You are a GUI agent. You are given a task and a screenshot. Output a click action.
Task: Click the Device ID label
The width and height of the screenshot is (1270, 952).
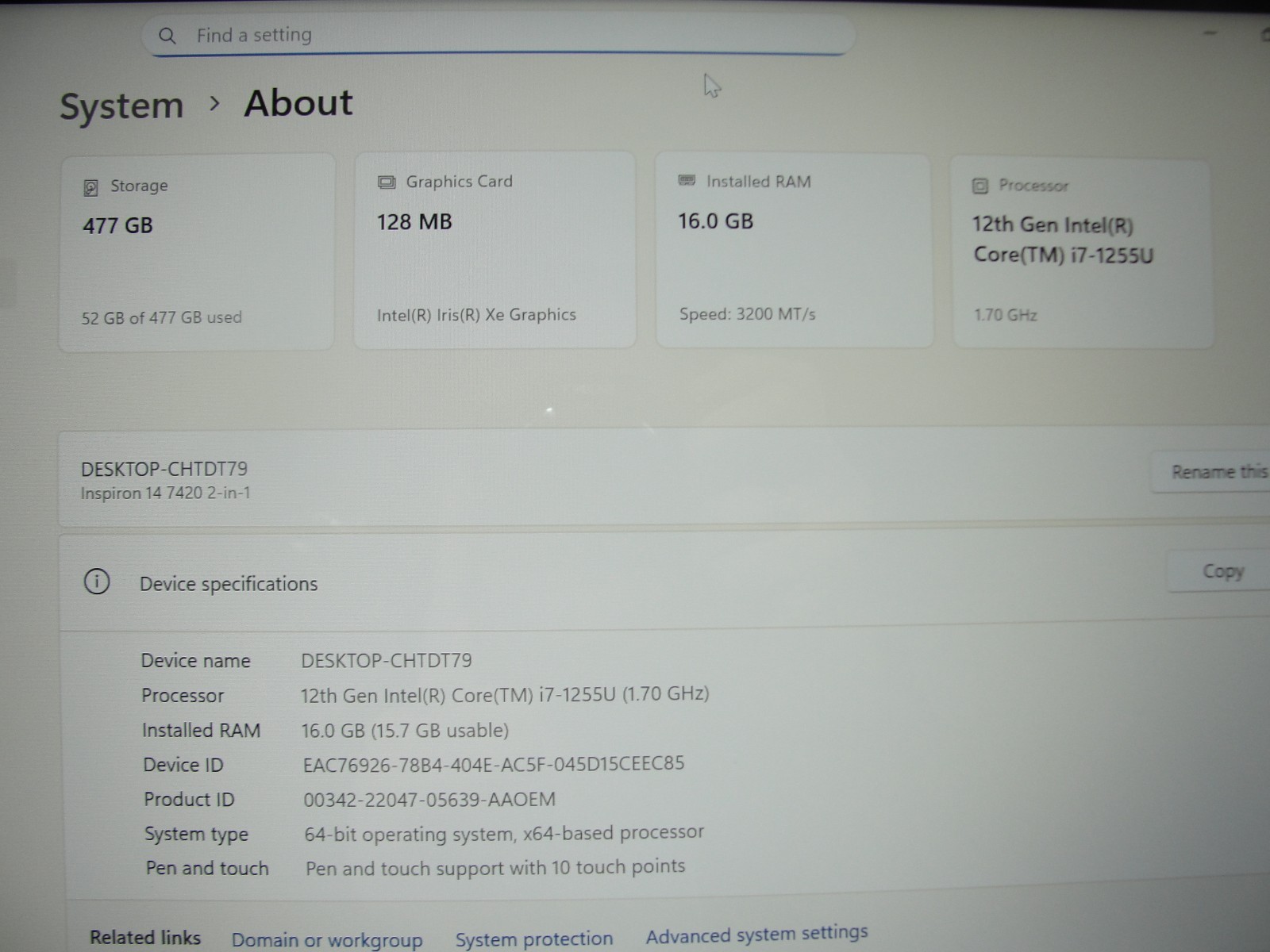click(x=183, y=765)
